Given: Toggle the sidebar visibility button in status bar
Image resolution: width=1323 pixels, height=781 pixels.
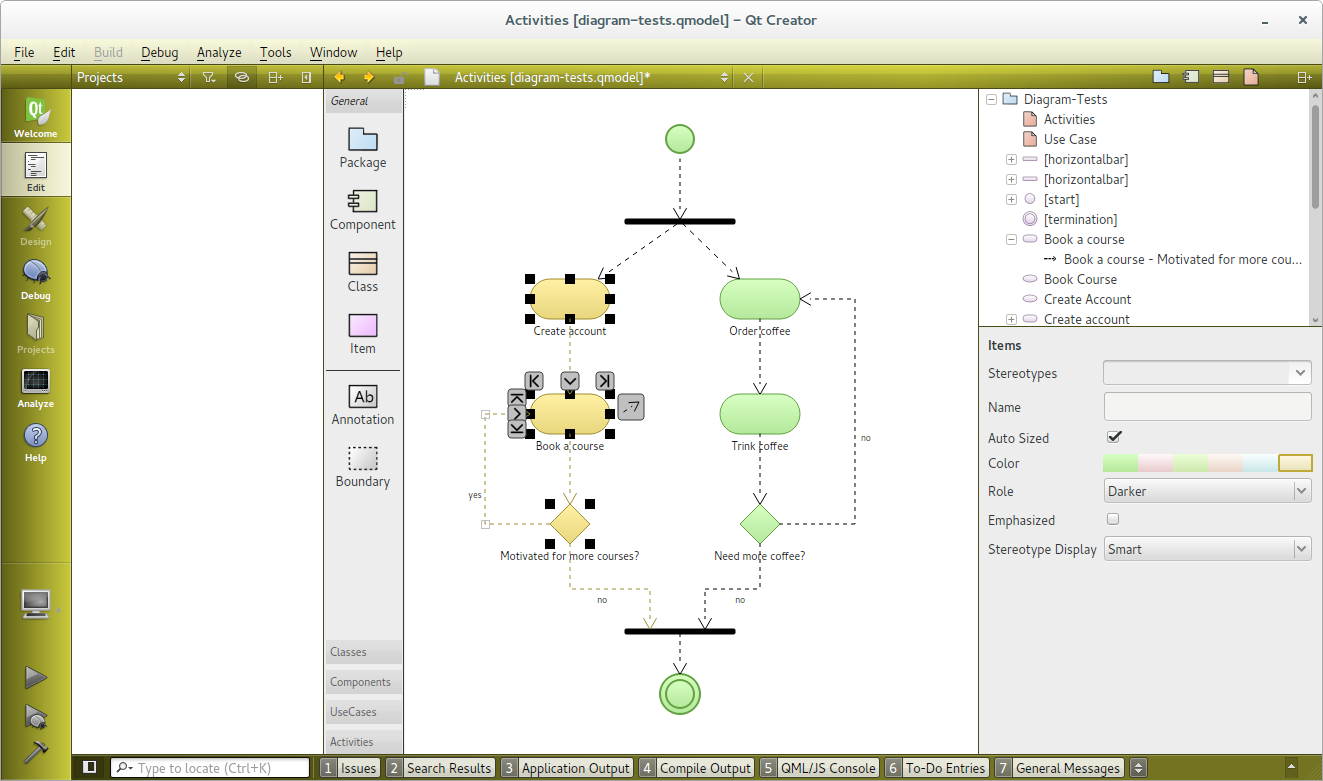Looking at the screenshot, I should [90, 767].
